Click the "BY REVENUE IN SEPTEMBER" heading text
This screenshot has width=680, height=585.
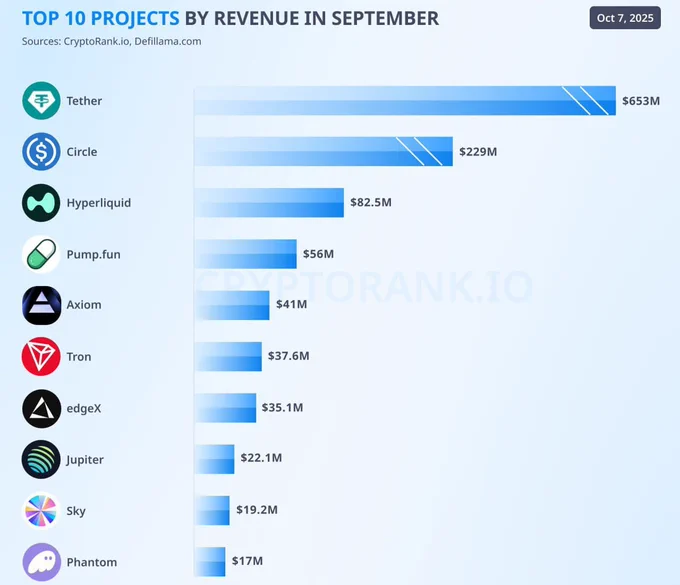tap(312, 19)
